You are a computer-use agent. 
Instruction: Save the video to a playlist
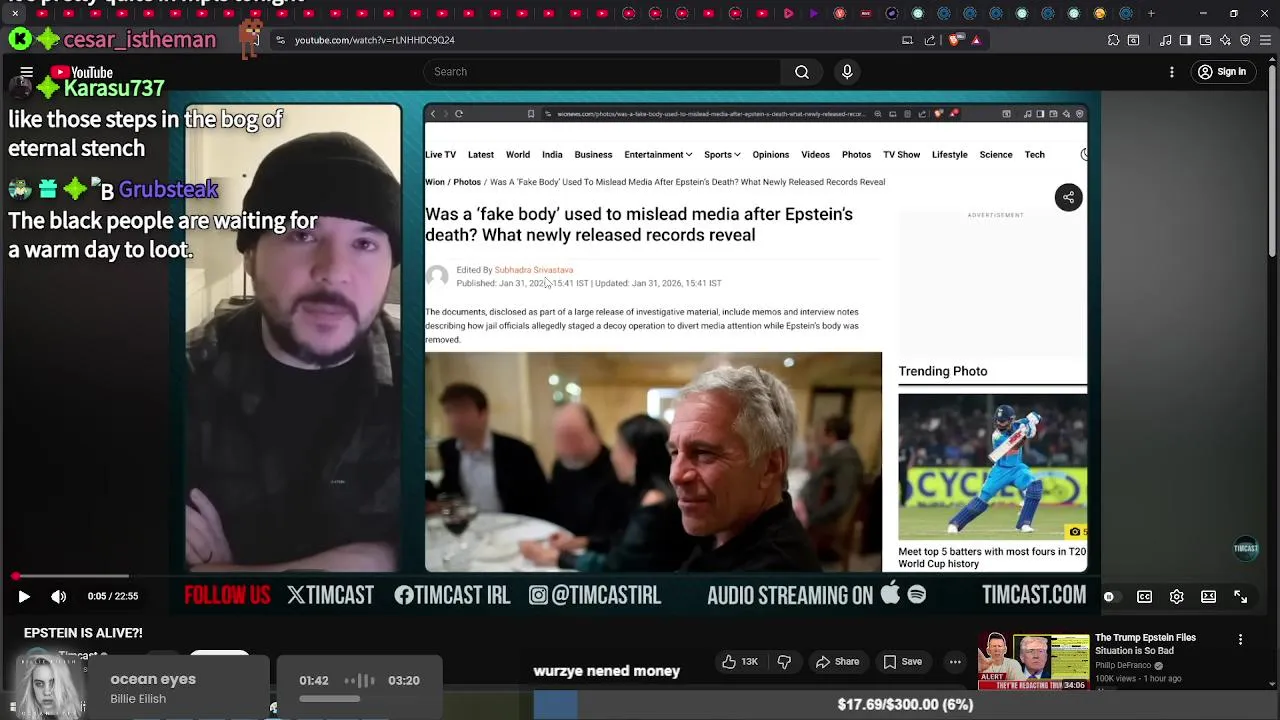coord(902,662)
